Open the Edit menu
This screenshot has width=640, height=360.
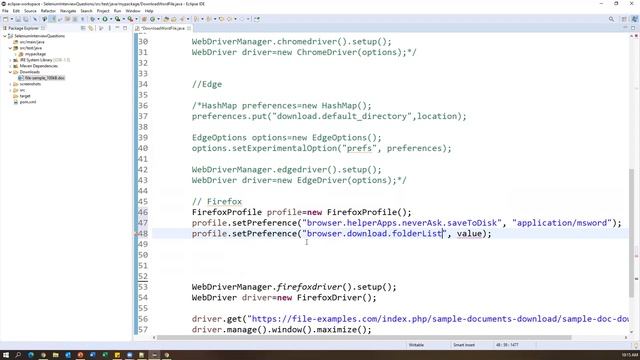click(x=16, y=11)
